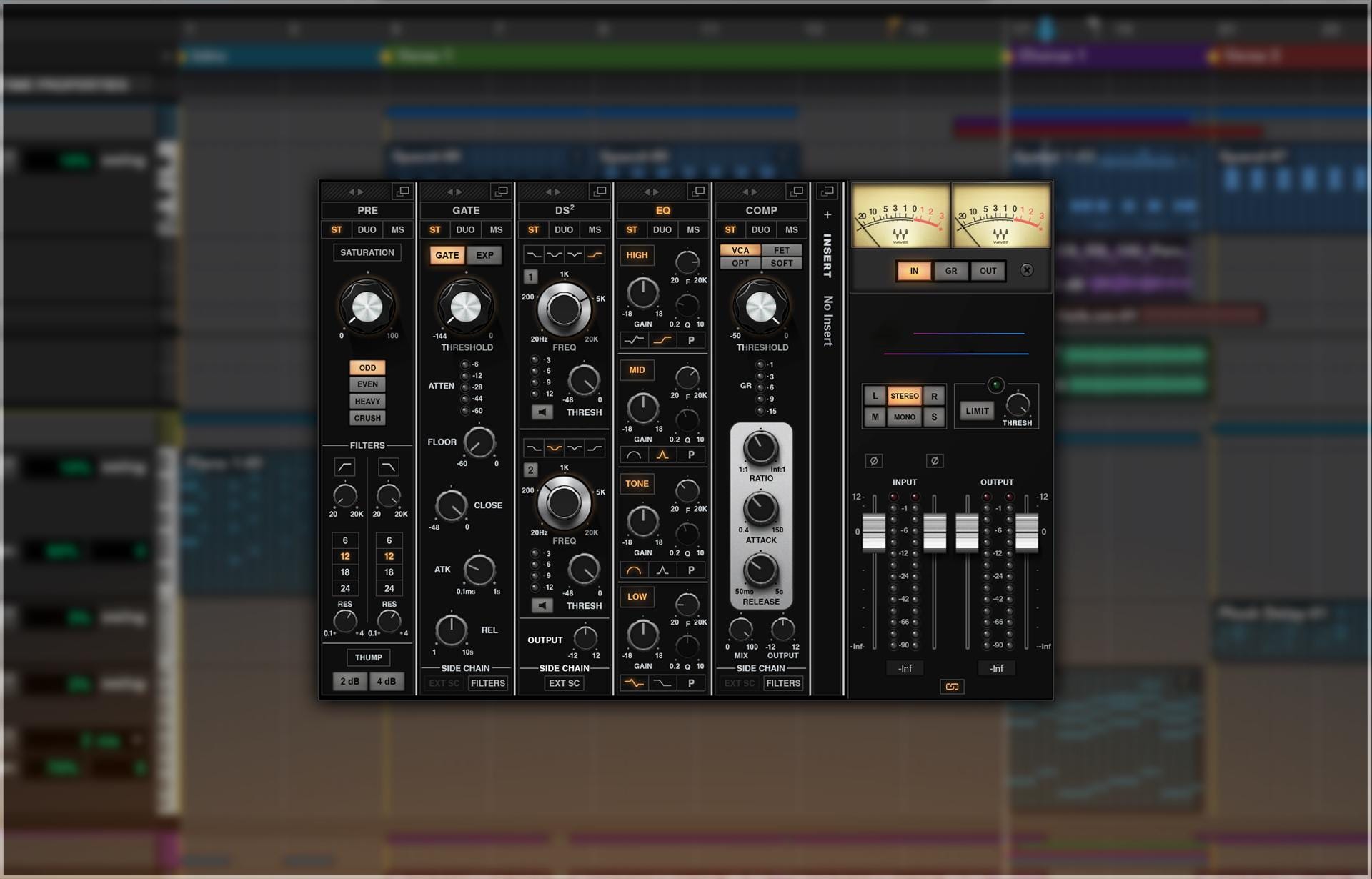This screenshot has width=1372, height=879.
Task: Solo the left channel with L
Action: coord(875,396)
